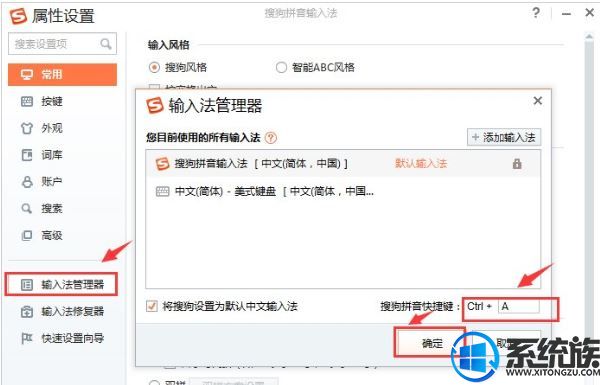
Task: Click the orange help icon beside 所有输入法
Action: pyautogui.click(x=271, y=137)
